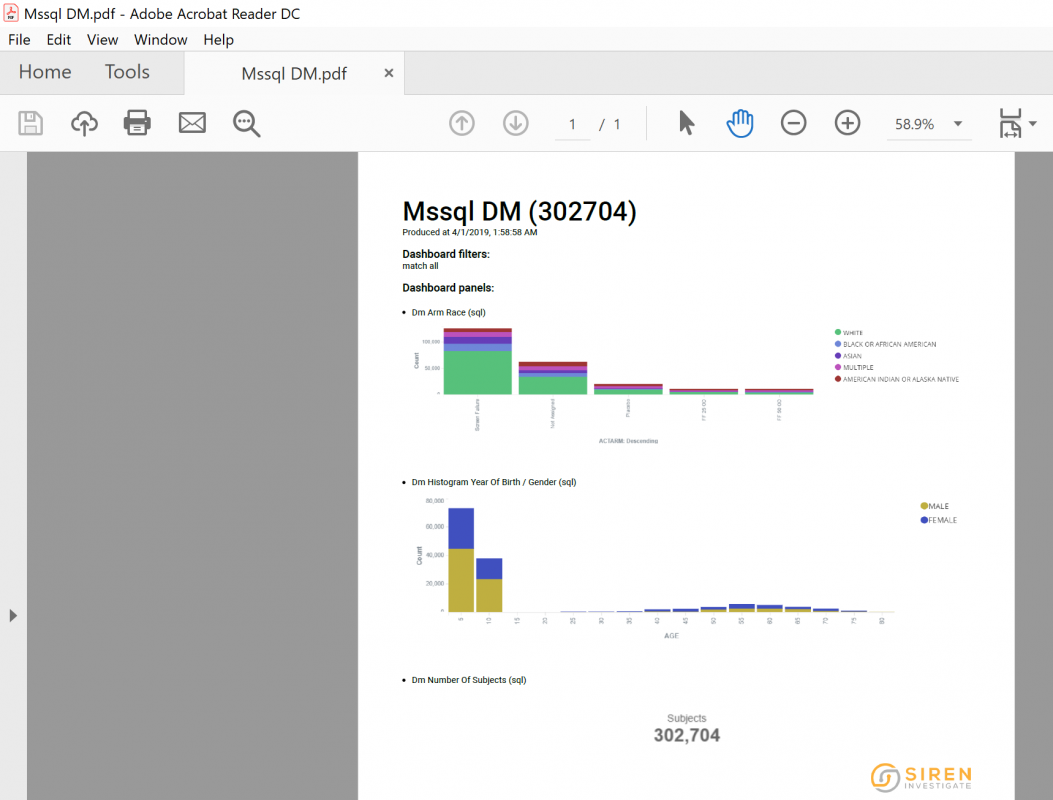Upload the file to cloud storage

coord(84,124)
